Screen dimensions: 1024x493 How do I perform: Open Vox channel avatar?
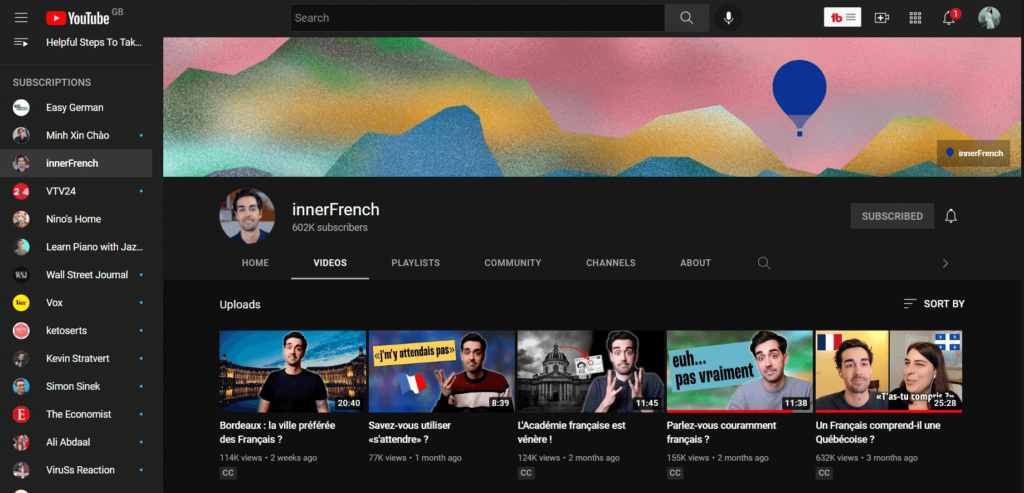click(x=21, y=302)
